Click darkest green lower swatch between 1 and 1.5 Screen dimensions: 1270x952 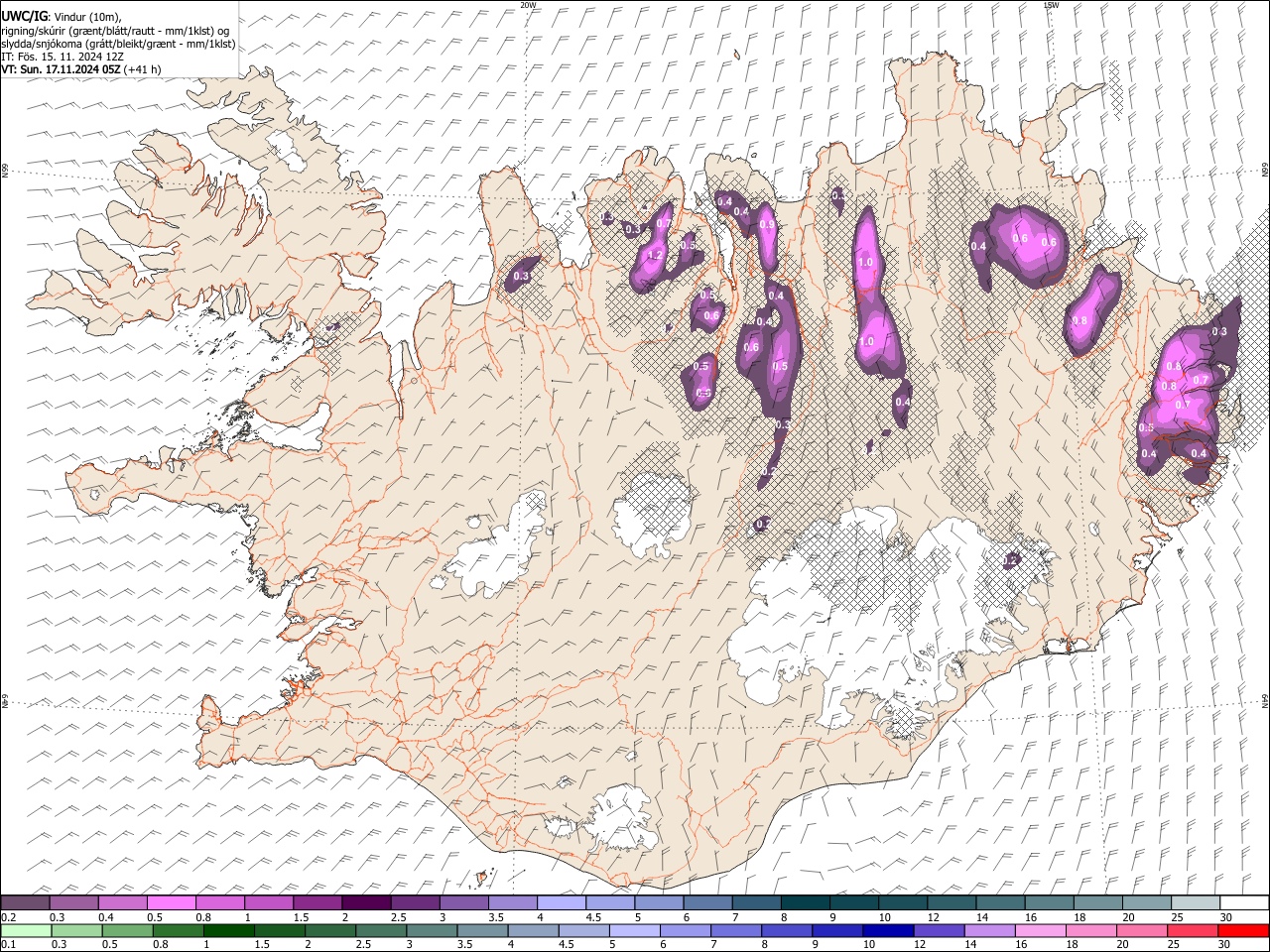[226, 930]
